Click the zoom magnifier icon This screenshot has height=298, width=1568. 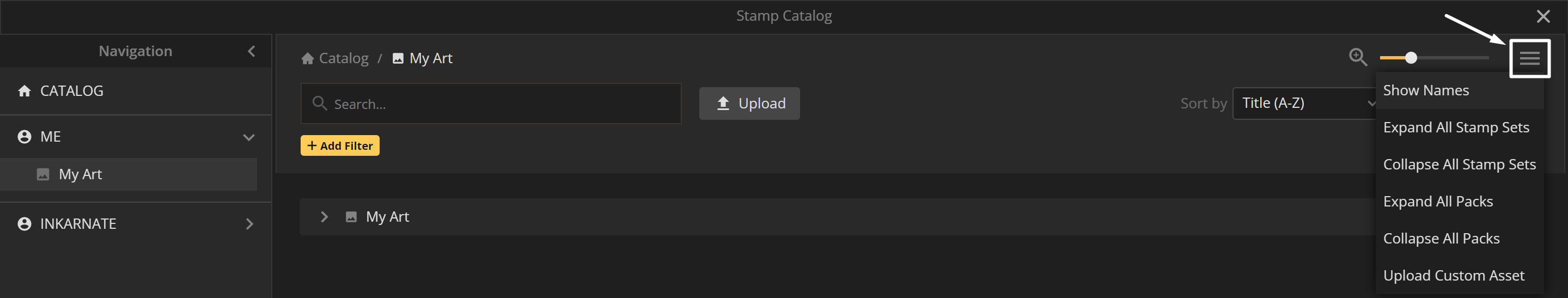1357,57
